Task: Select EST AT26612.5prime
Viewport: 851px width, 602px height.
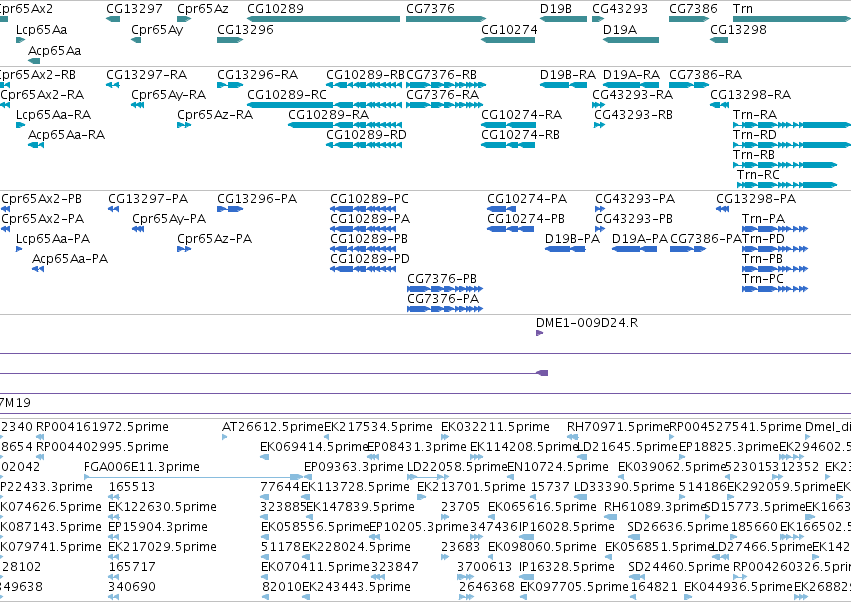Action: tap(225, 437)
